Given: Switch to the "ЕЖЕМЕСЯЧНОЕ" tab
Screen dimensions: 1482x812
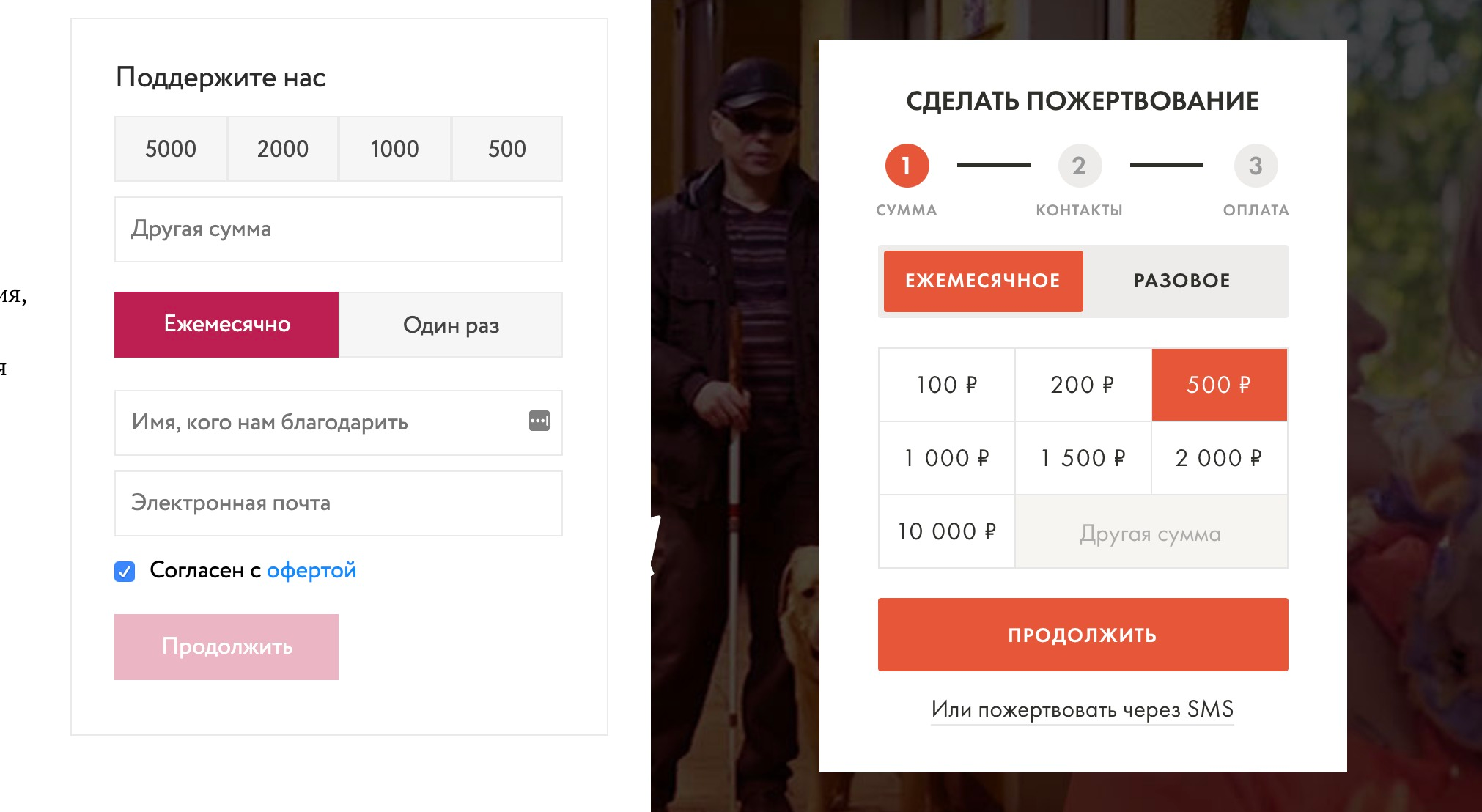Looking at the screenshot, I should (x=983, y=281).
